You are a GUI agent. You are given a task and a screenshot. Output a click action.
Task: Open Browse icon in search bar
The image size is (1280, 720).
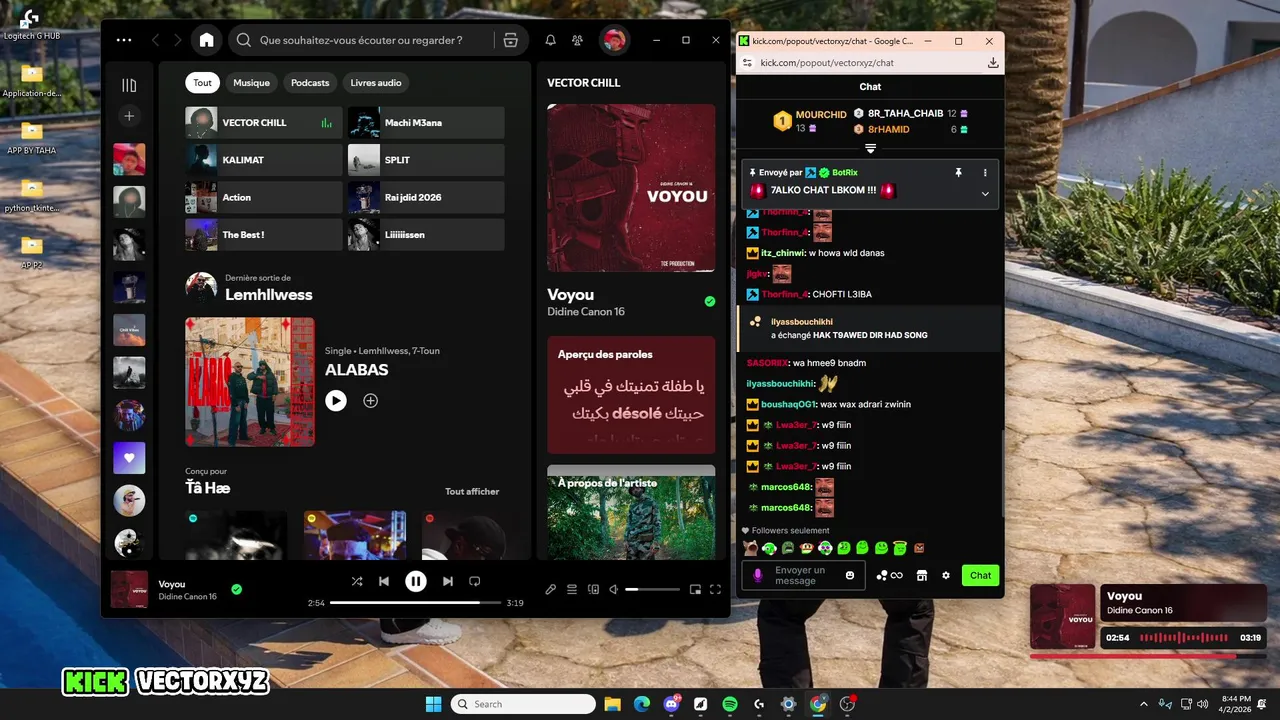(x=511, y=40)
